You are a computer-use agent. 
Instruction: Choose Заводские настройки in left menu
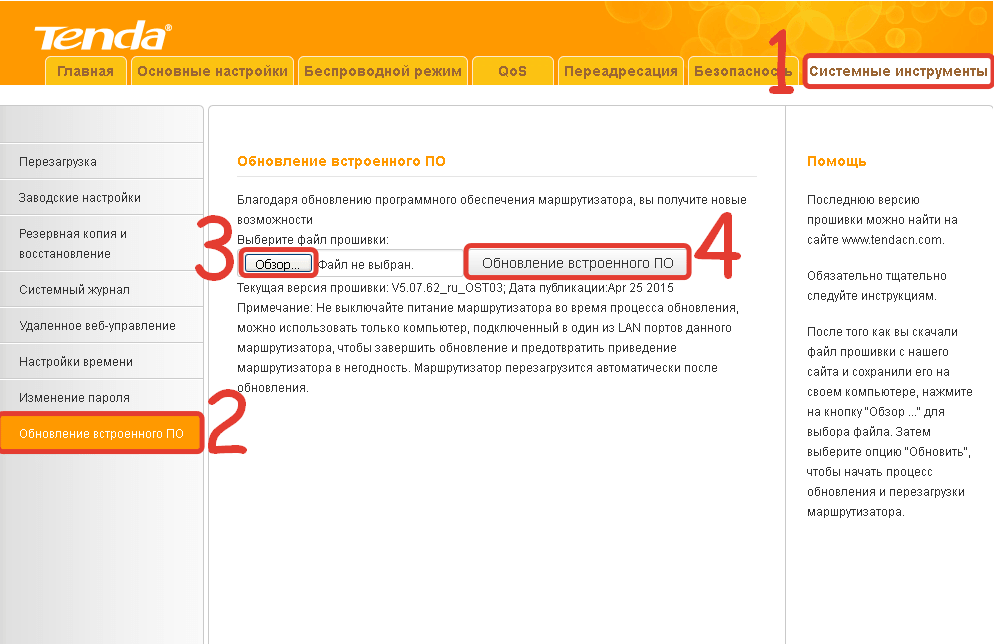(x=80, y=198)
